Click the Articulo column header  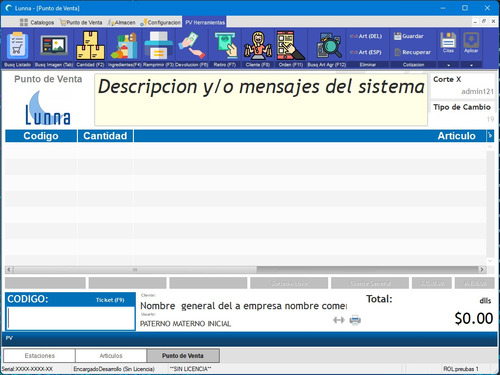click(x=310, y=136)
